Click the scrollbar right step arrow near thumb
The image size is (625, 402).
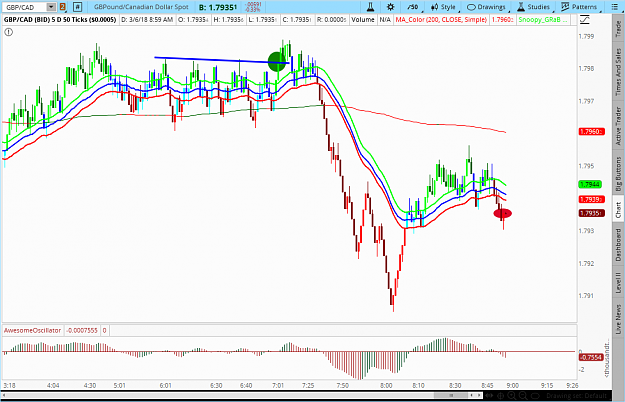click(x=479, y=396)
